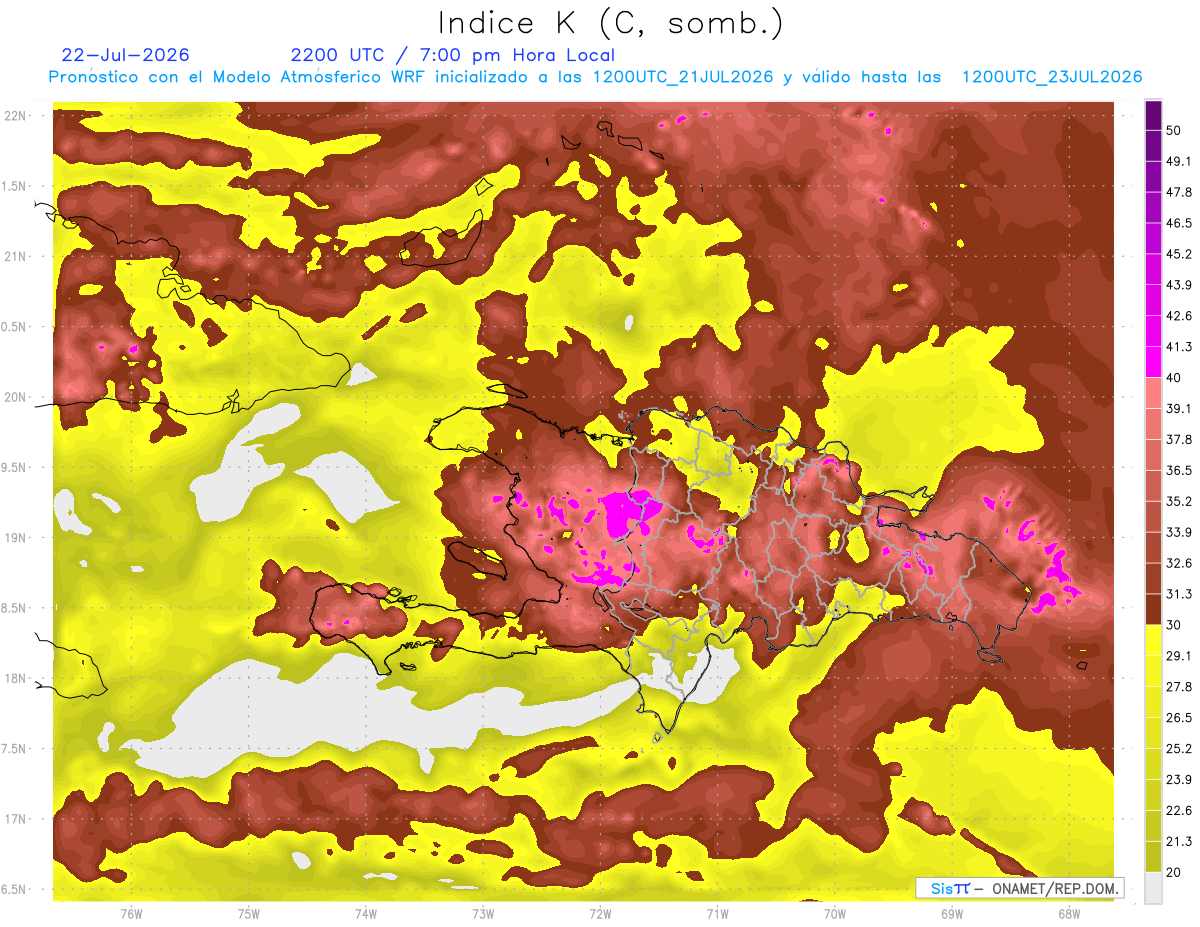Click the '36.5' color scale value
The image size is (1200, 927).
click(x=1181, y=470)
